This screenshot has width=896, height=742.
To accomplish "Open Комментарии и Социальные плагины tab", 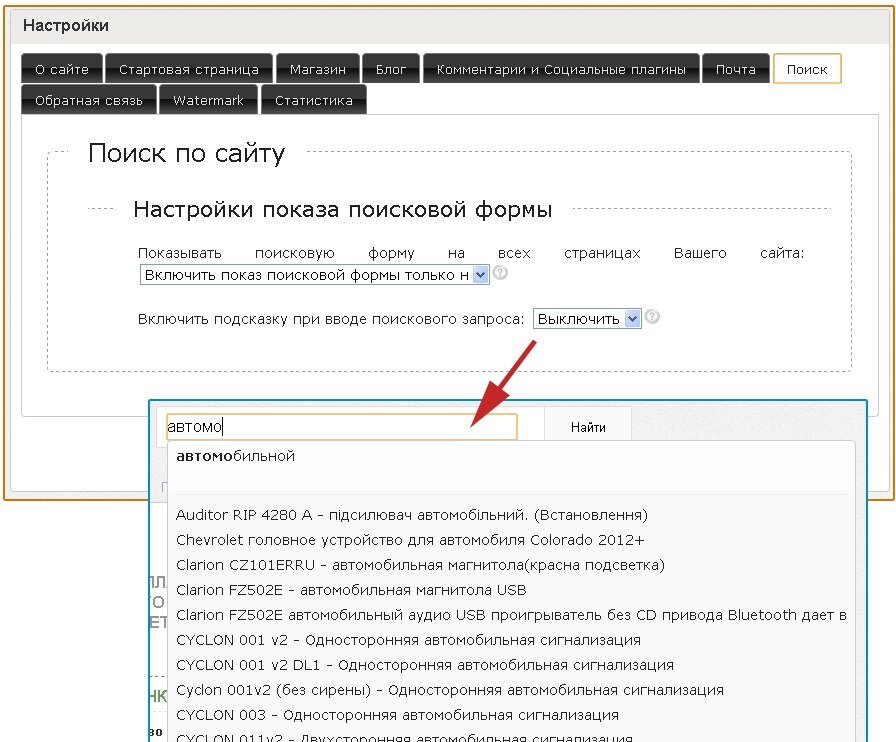I will pos(561,69).
